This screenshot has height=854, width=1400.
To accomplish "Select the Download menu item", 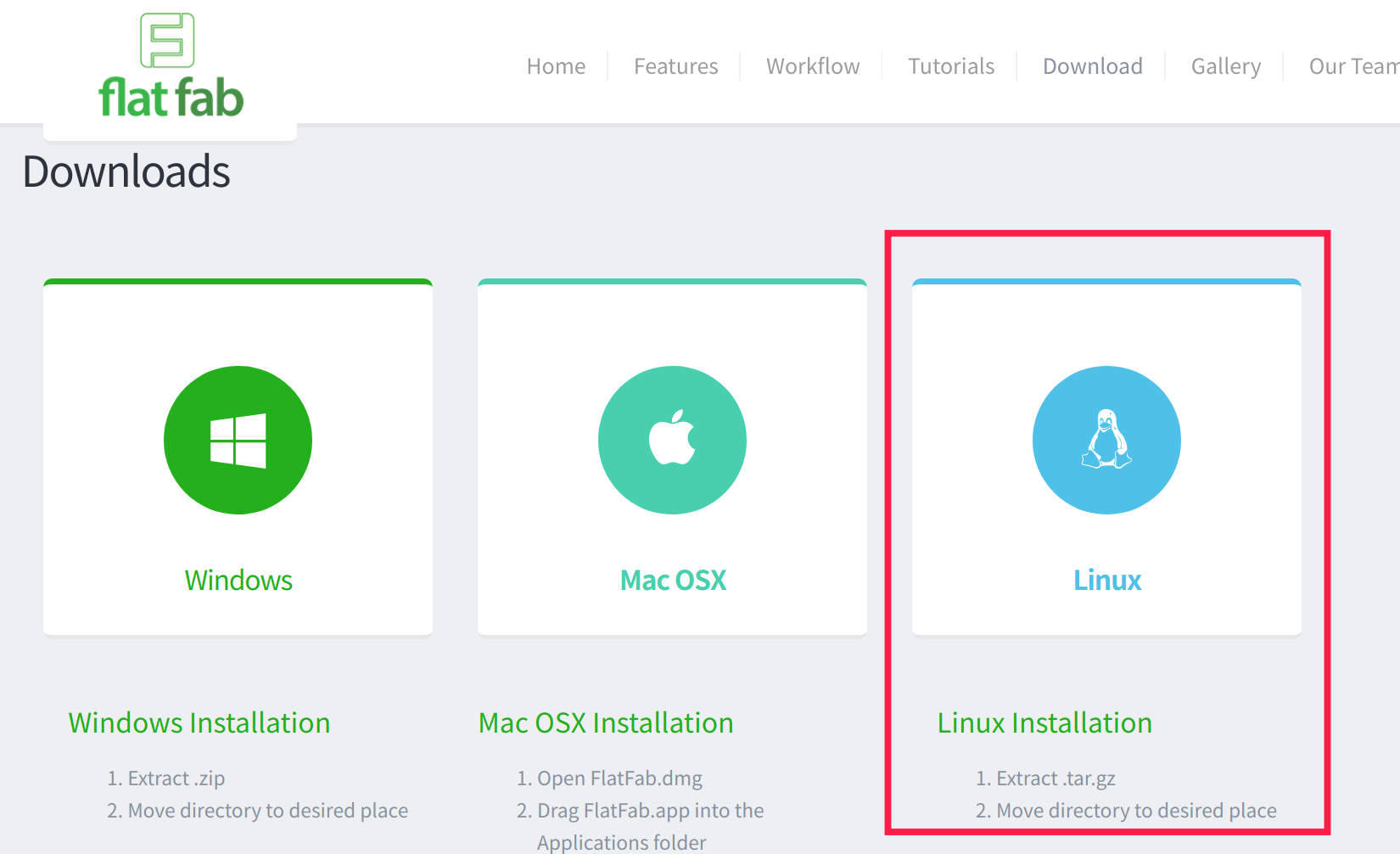I will click(1093, 66).
